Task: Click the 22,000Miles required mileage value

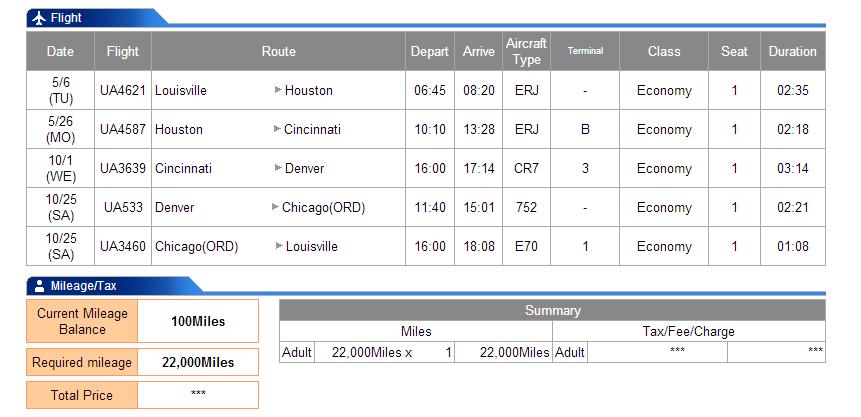Action: pos(198,363)
